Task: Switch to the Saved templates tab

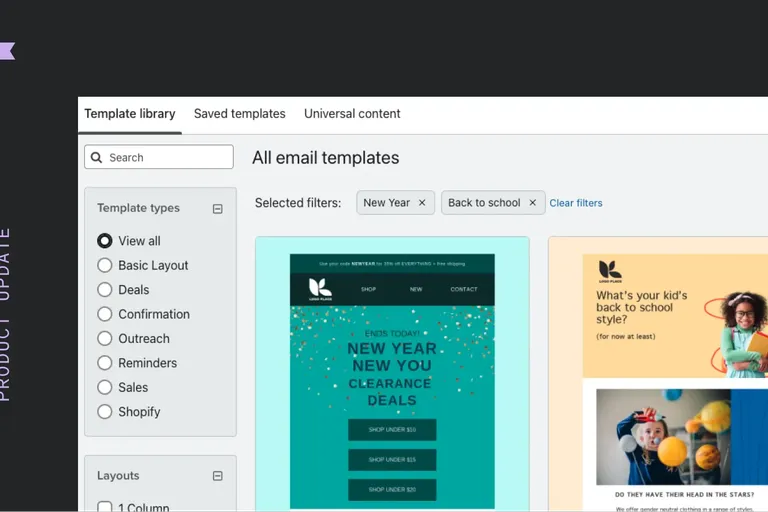Action: click(x=240, y=114)
